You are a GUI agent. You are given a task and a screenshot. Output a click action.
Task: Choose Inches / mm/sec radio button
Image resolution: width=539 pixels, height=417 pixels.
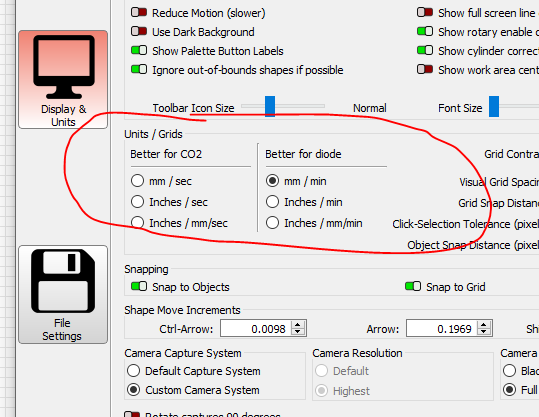coord(138,223)
